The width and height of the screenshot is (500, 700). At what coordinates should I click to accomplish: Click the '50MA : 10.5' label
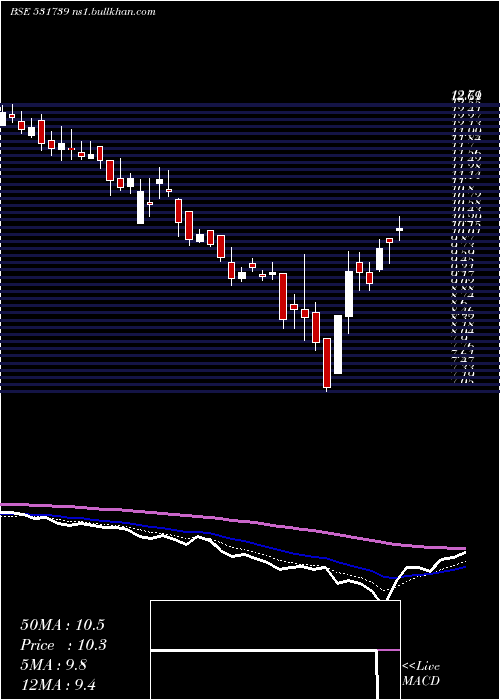[x=62, y=625]
